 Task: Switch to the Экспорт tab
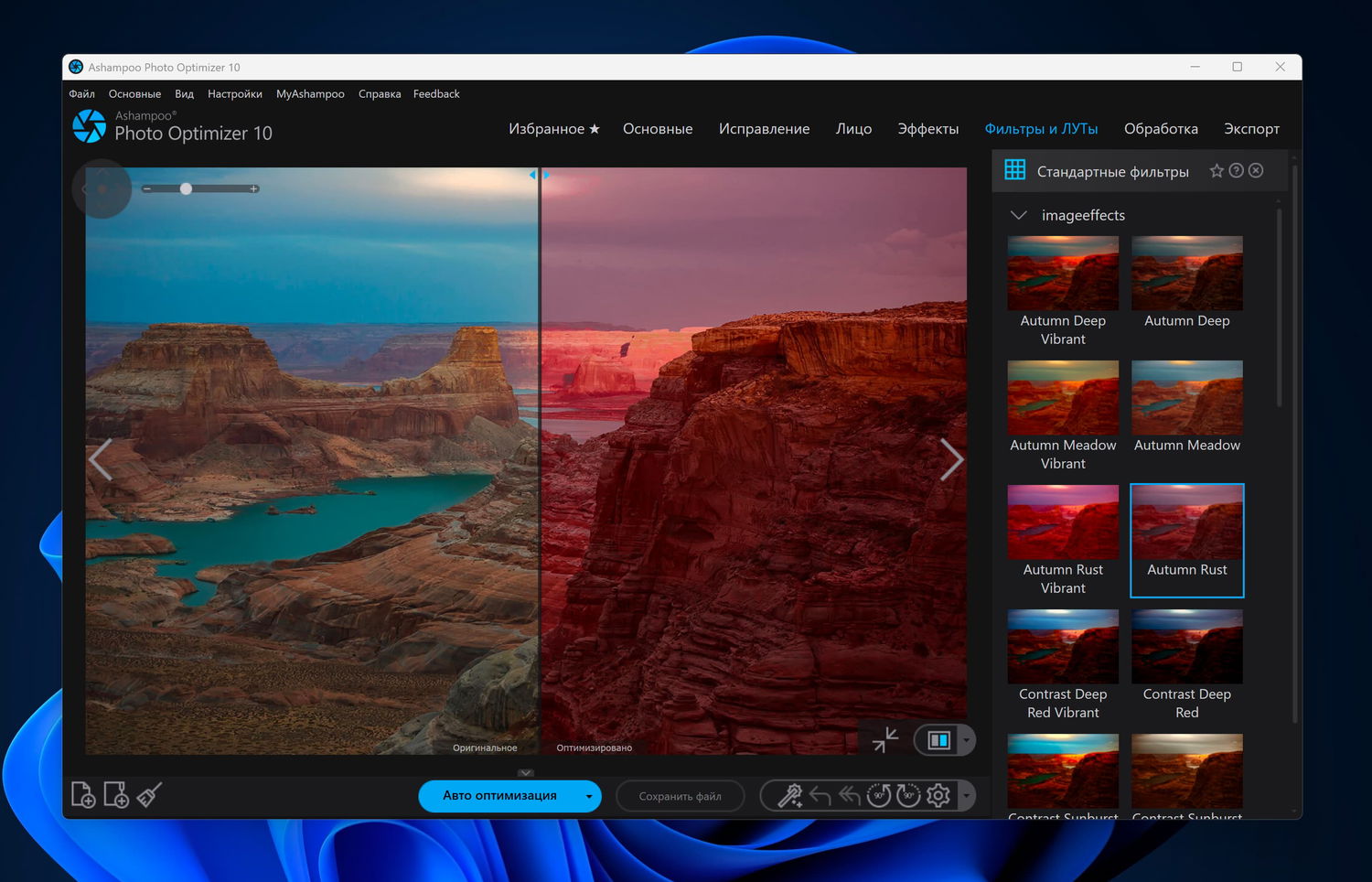tap(1251, 129)
